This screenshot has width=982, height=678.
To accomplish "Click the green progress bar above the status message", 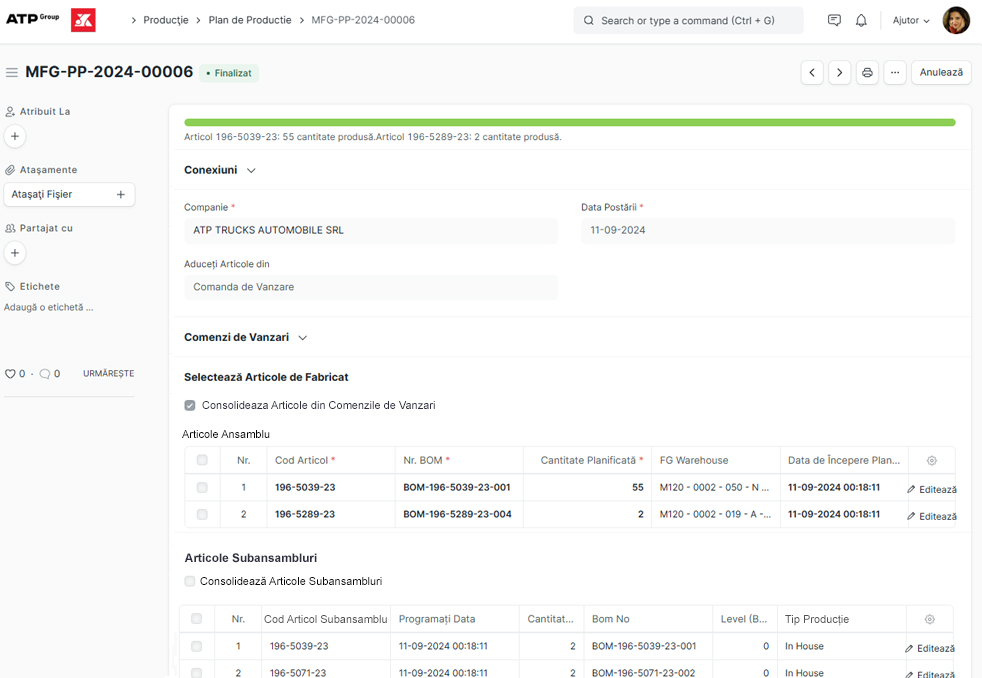I will click(570, 120).
